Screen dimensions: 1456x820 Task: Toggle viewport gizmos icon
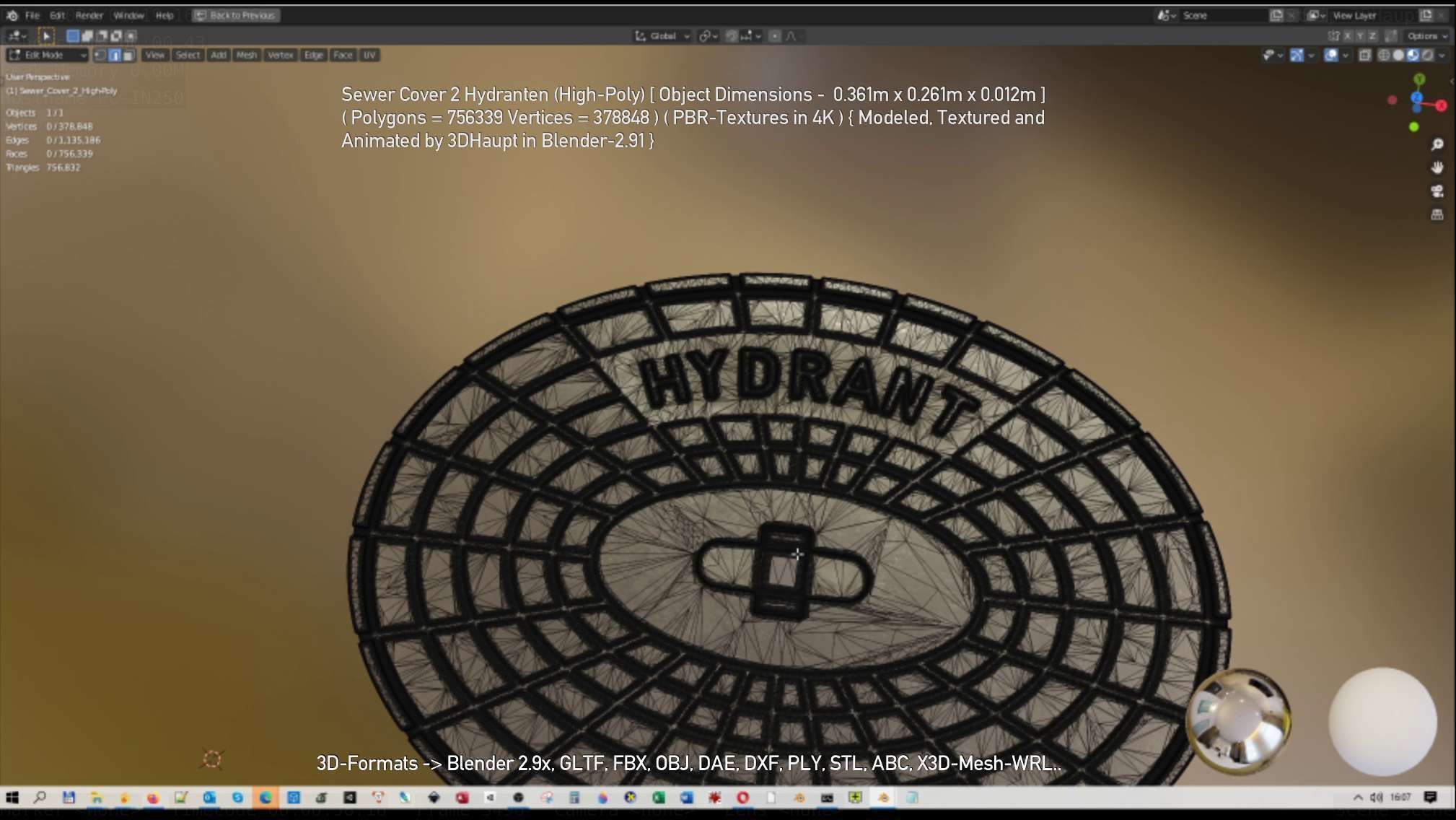click(1297, 56)
